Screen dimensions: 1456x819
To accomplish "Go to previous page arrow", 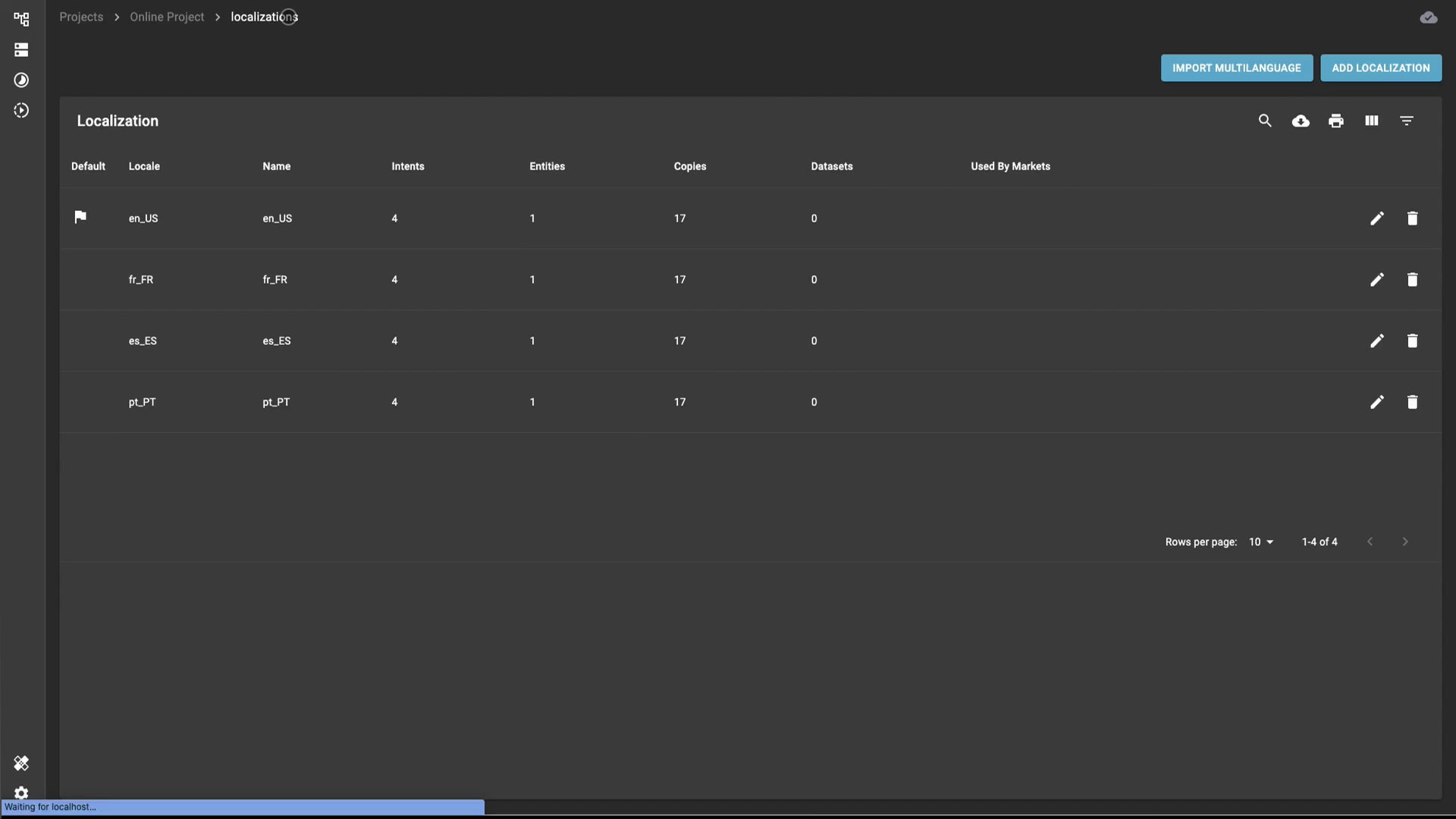I will click(1370, 541).
